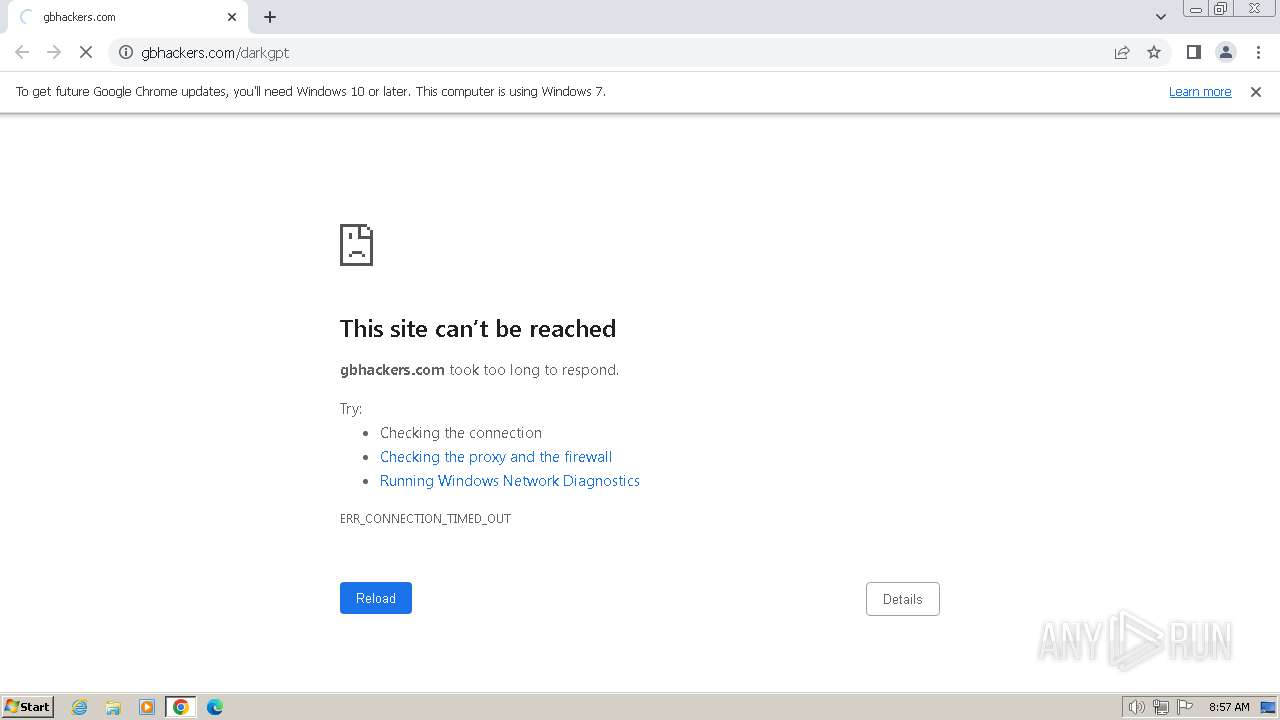
Task: Open the Chrome profile avatar
Action: (1226, 52)
